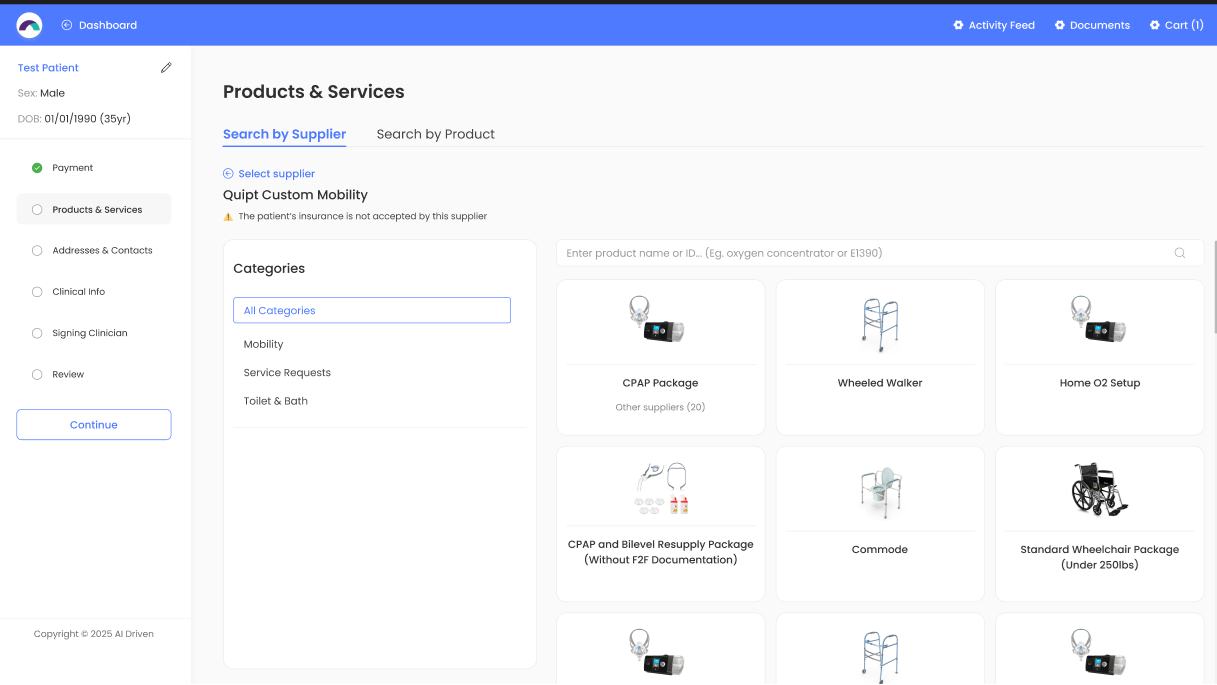Open the CPAP Resupply Package image
The height and width of the screenshot is (685, 1217).
click(x=660, y=489)
